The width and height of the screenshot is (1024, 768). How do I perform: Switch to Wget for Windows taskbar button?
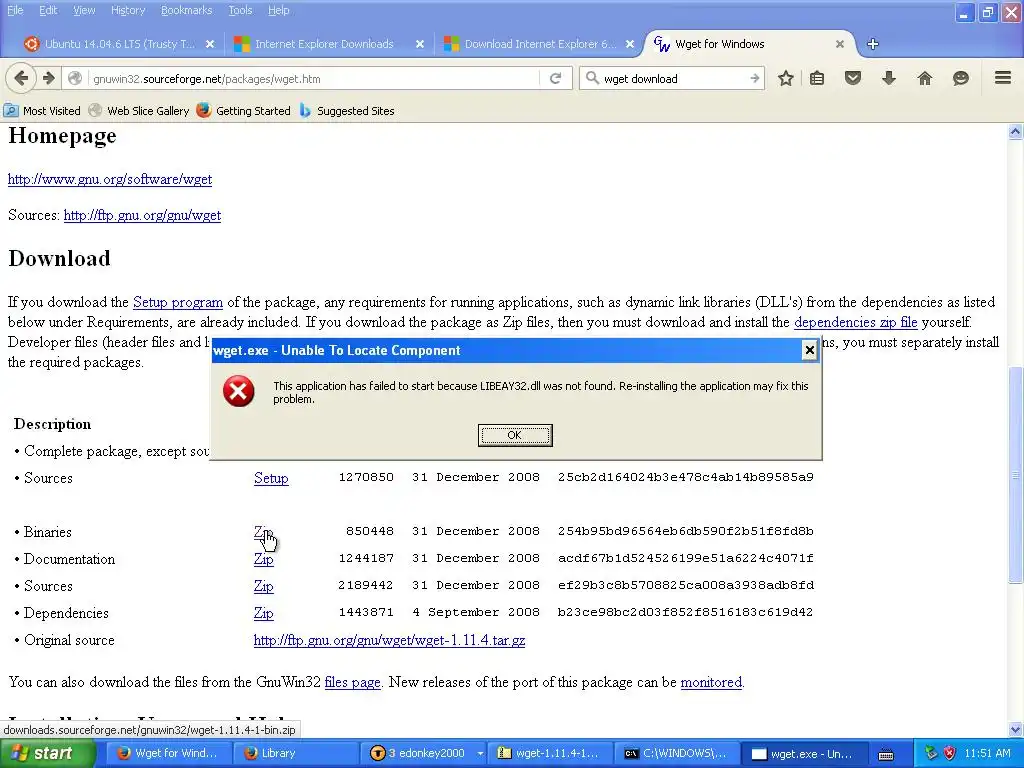tap(168, 753)
